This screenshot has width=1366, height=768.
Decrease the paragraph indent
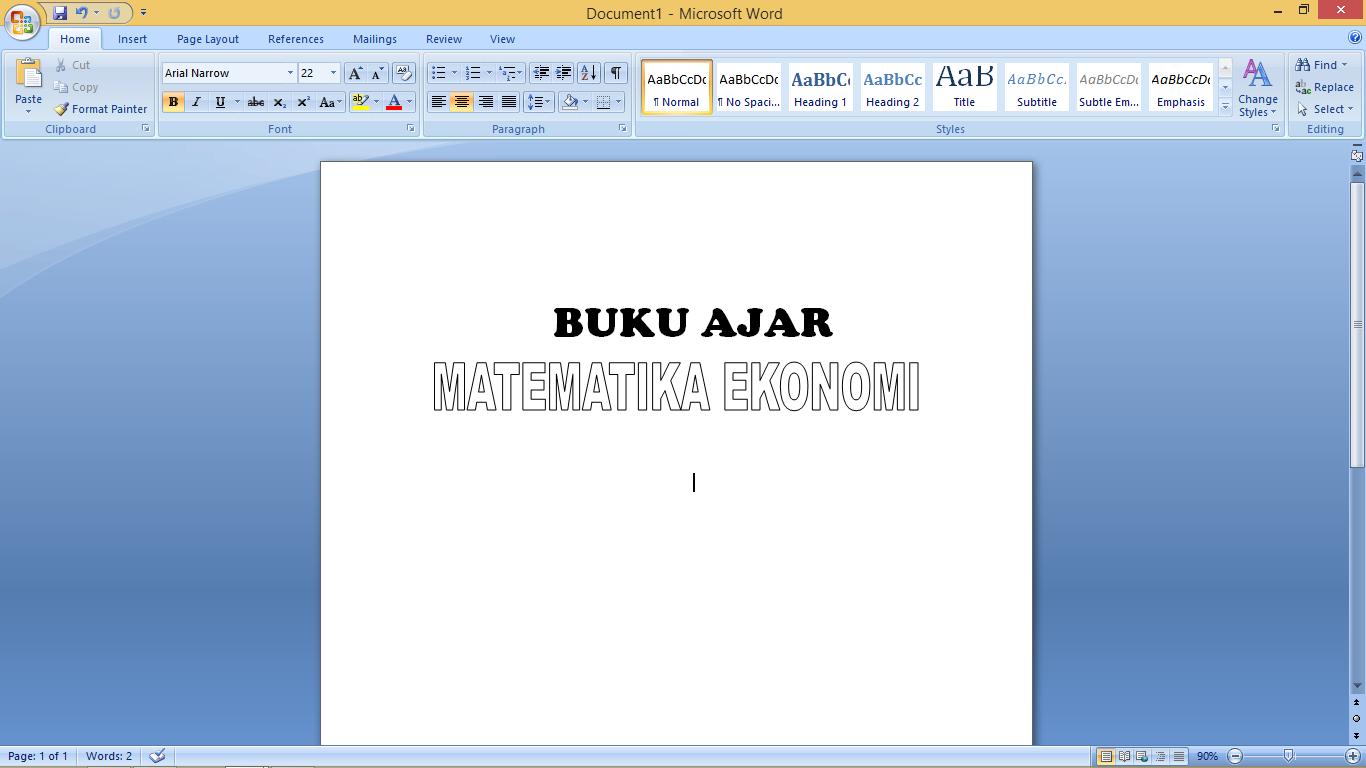(541, 73)
